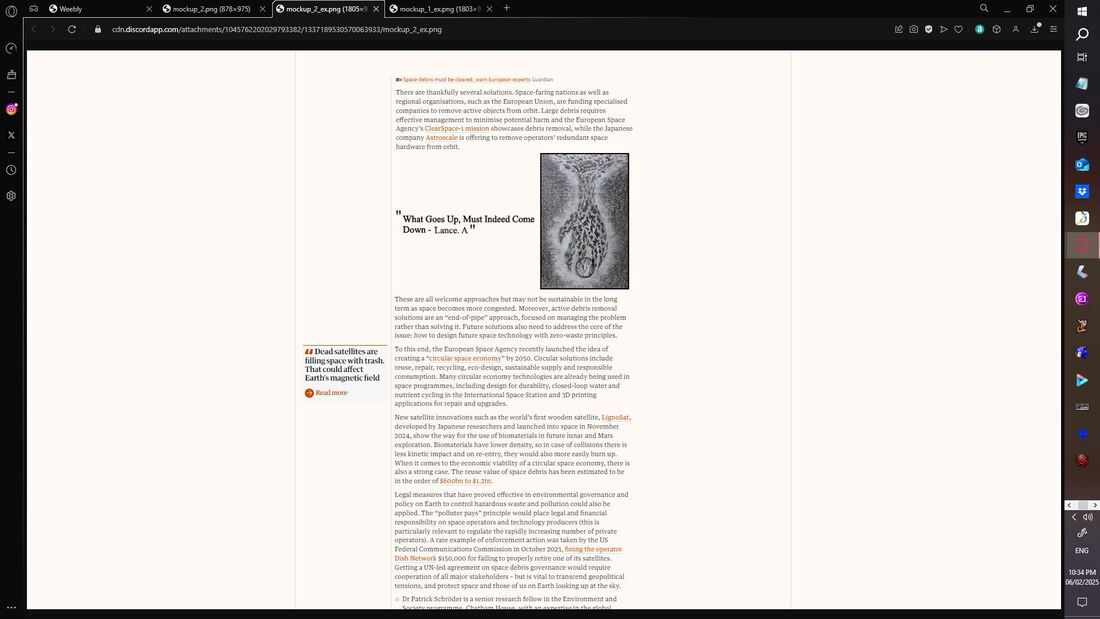The image size is (1100, 619).
Task: Open X (Twitter) in the sidebar
Action: tap(11, 135)
